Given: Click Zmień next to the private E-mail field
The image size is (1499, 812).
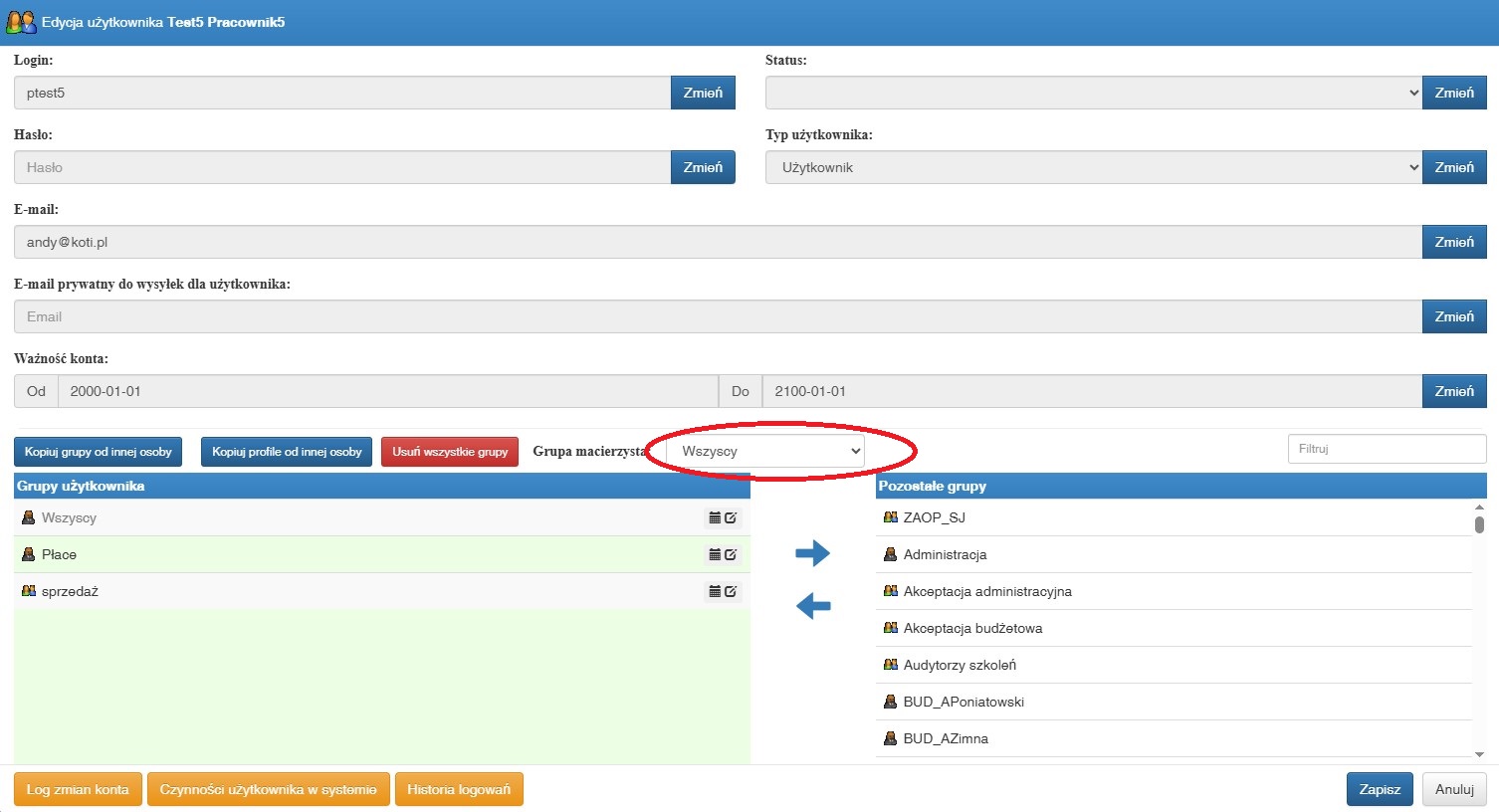Looking at the screenshot, I should [x=1454, y=316].
